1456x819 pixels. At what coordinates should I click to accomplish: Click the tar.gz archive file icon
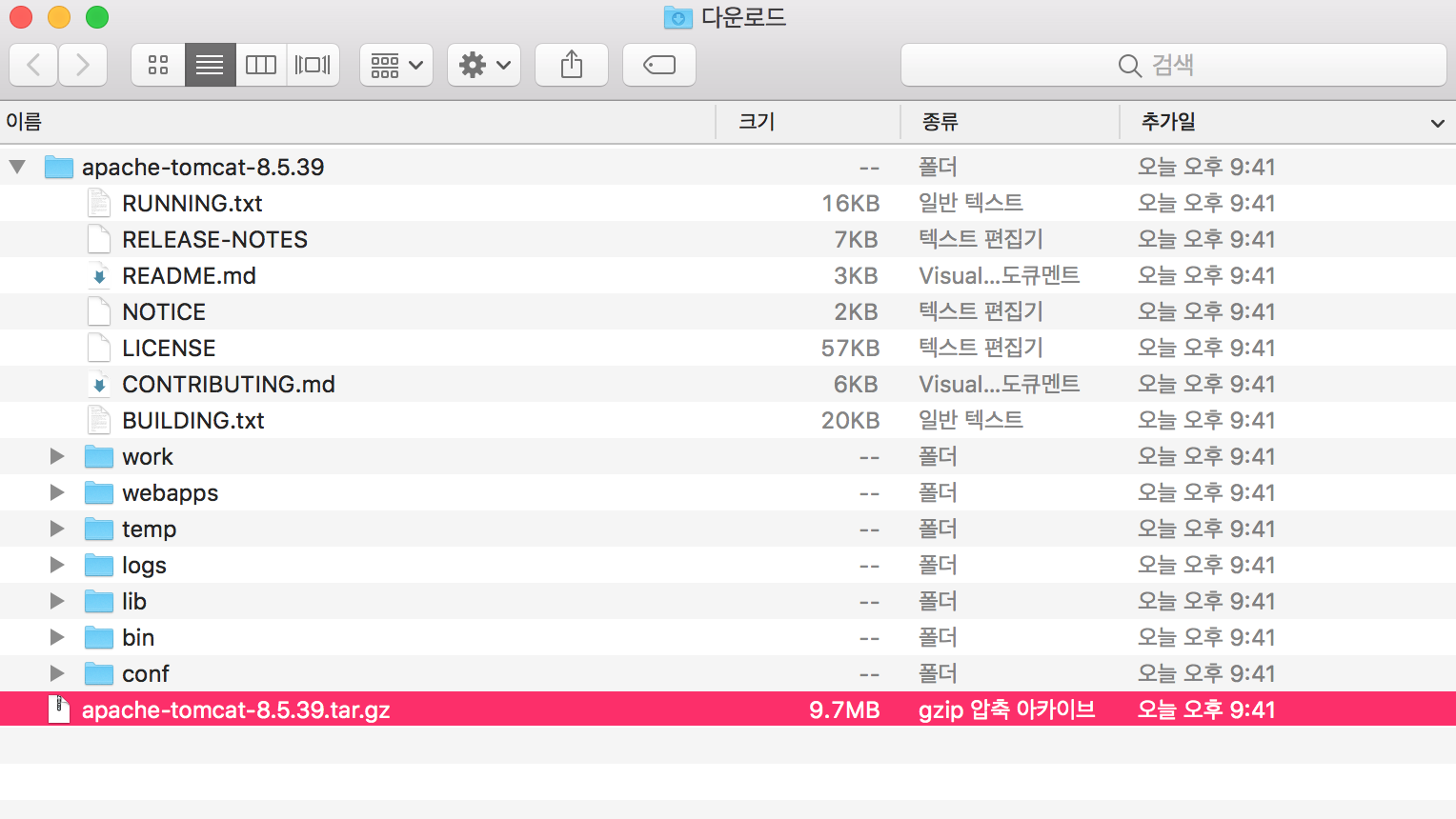(x=59, y=709)
